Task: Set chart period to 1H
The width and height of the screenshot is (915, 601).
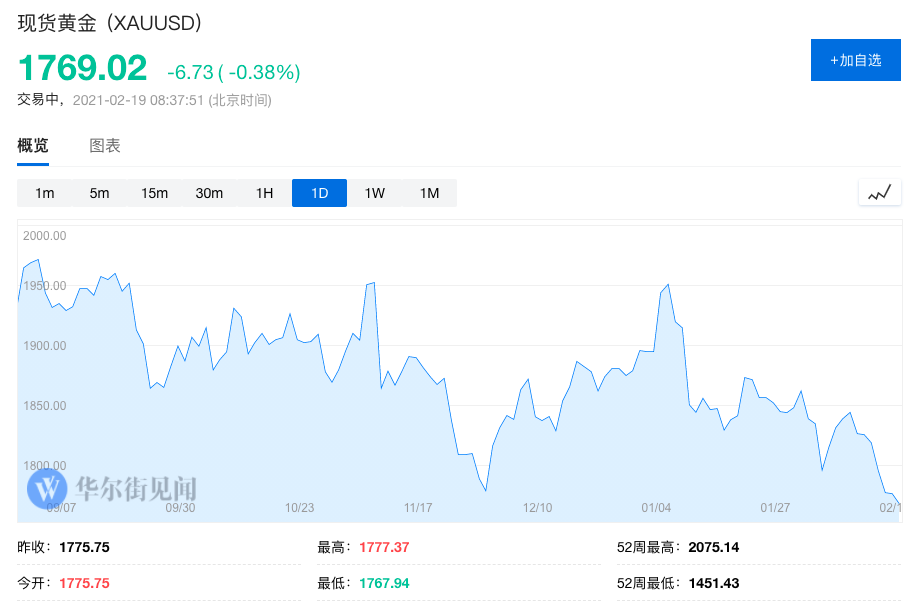Action: [x=265, y=193]
